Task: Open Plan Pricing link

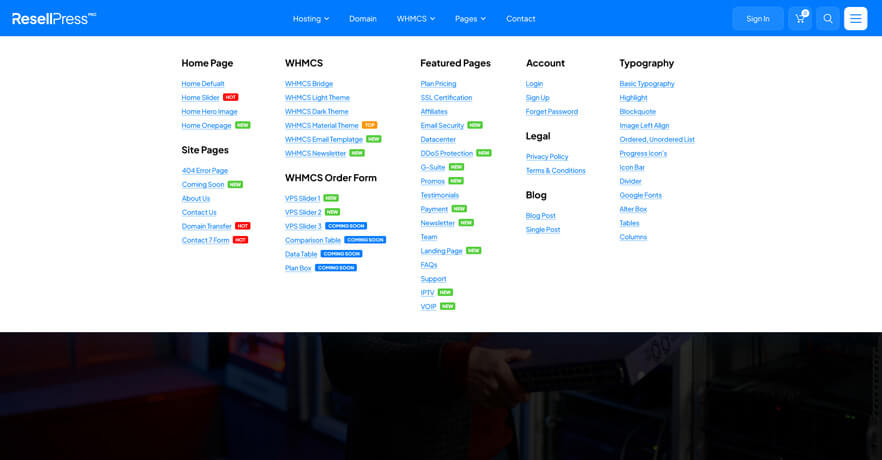Action: click(438, 84)
